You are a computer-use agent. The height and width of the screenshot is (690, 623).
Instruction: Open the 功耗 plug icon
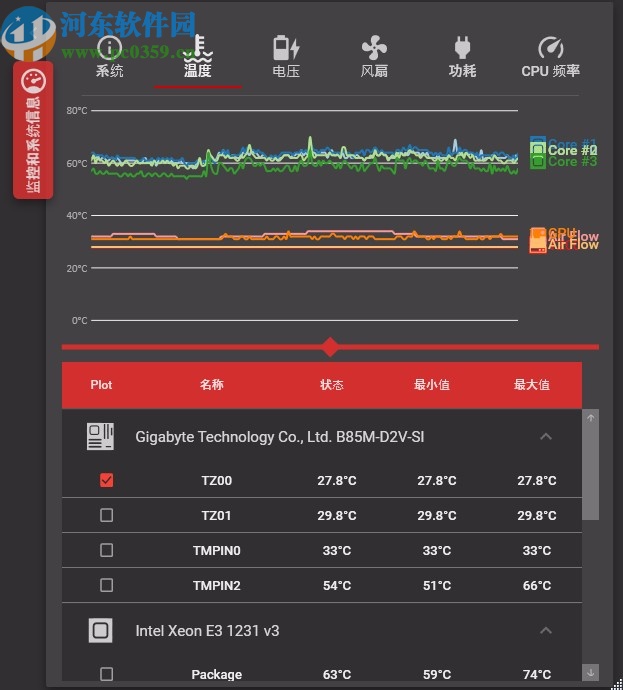coord(462,48)
